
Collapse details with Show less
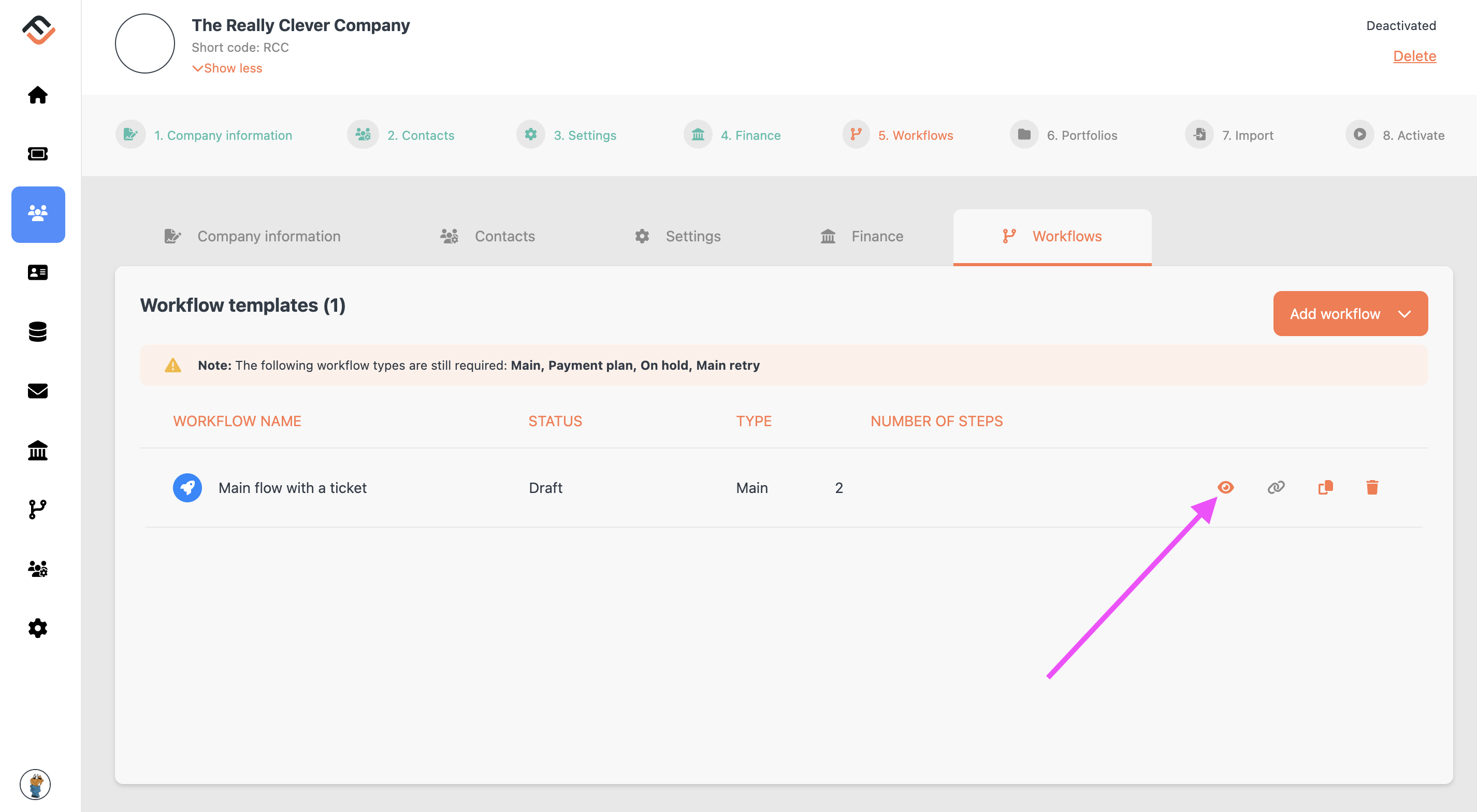pos(227,68)
